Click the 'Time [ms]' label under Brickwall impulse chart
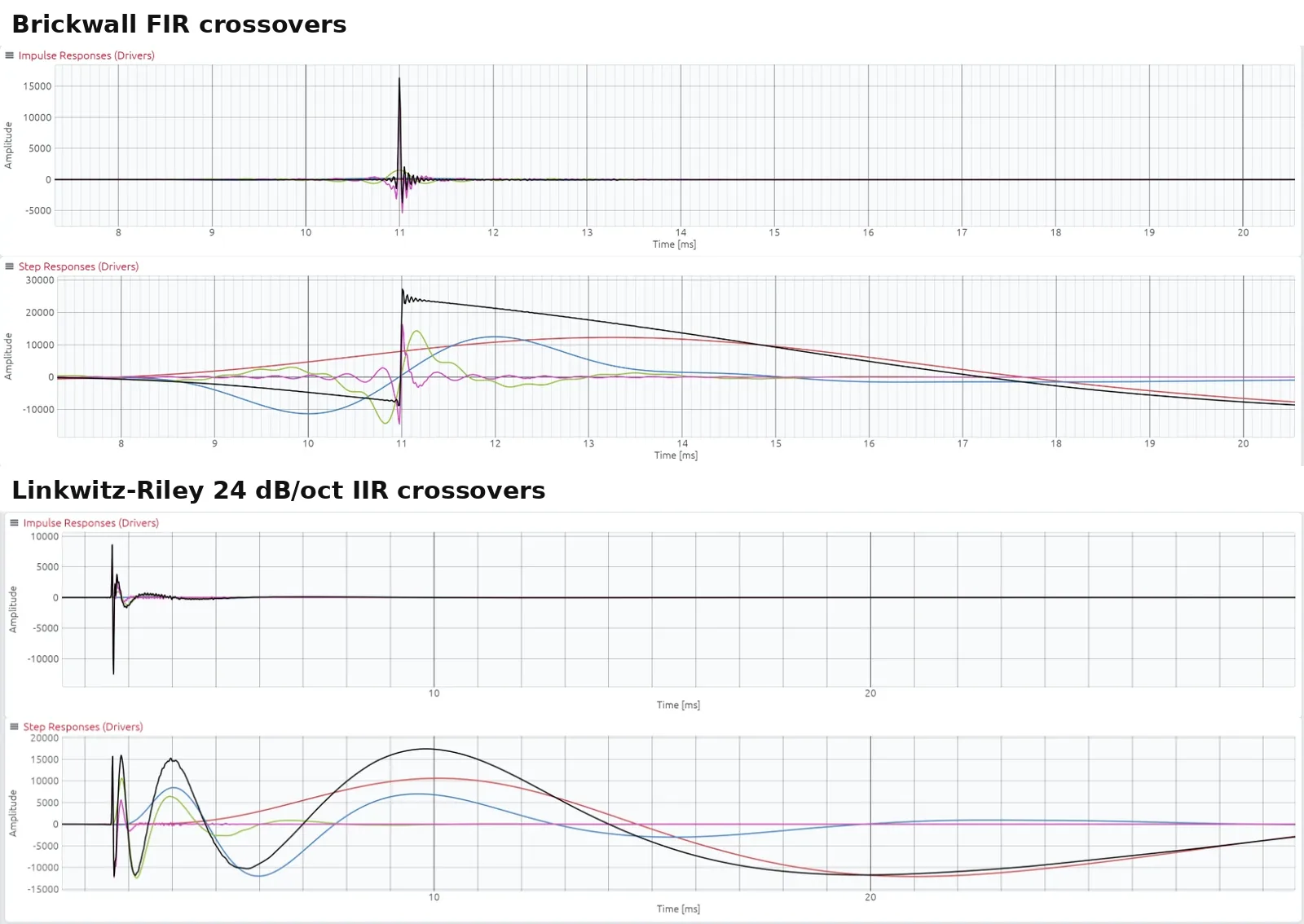Screen dimensions: 1304x924 click(674, 244)
